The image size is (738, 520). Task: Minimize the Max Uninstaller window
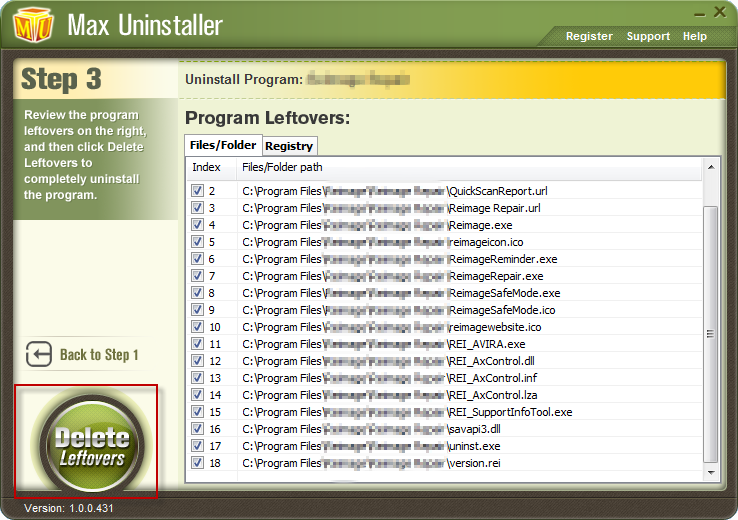coord(700,15)
